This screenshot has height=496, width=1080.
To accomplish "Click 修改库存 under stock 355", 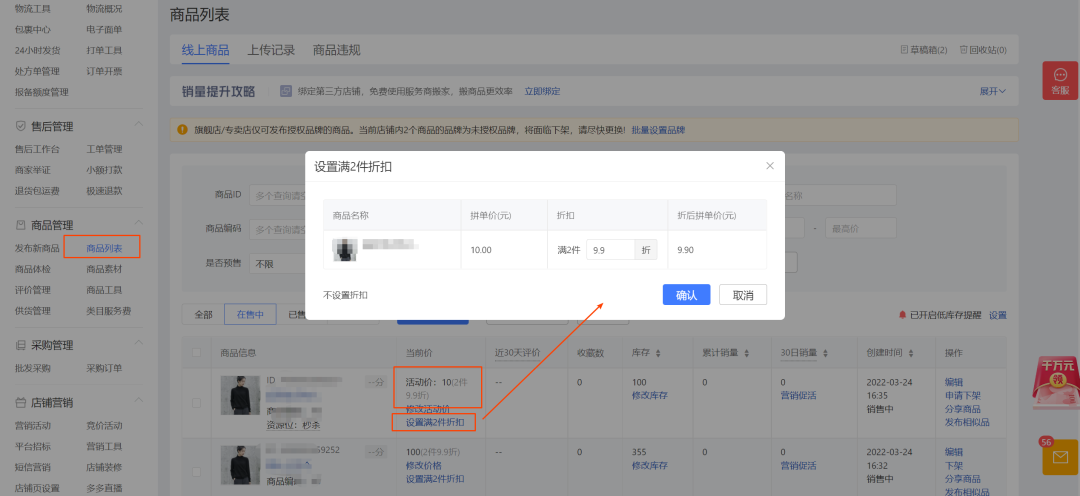I will [650, 466].
